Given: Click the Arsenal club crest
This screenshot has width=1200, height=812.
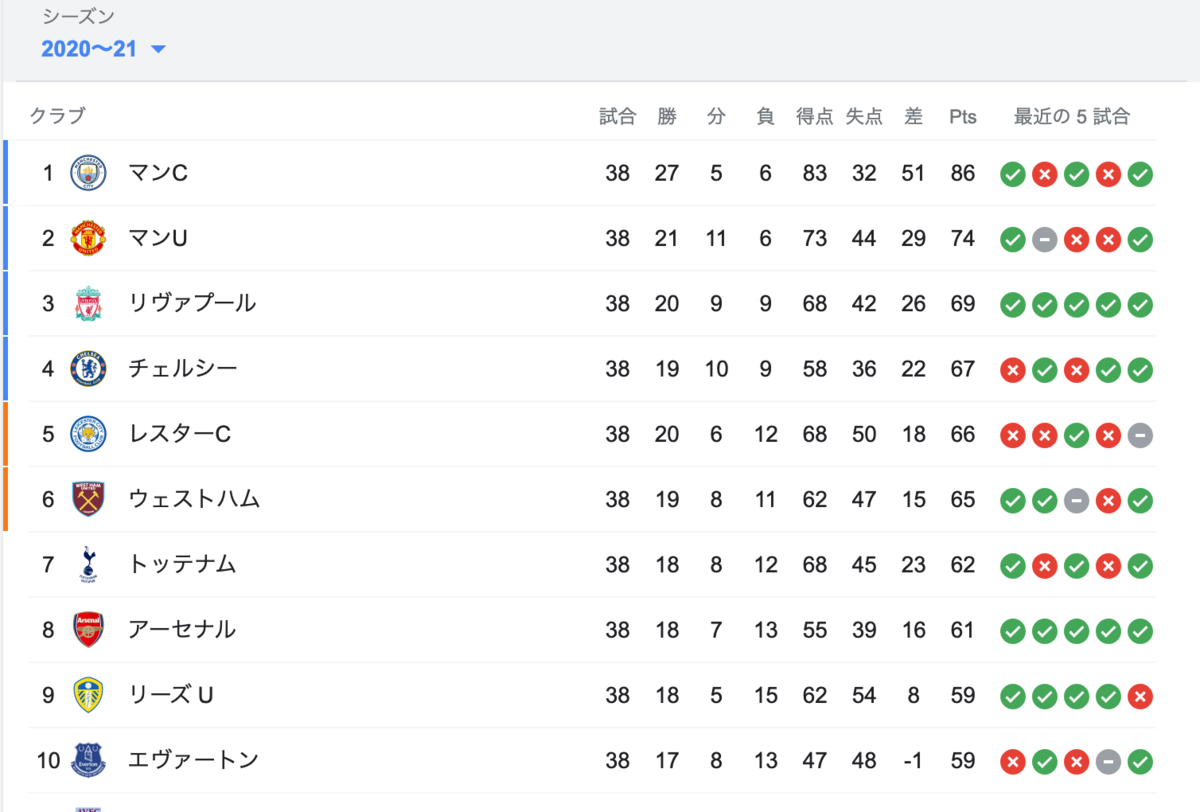Looking at the screenshot, I should (86, 630).
